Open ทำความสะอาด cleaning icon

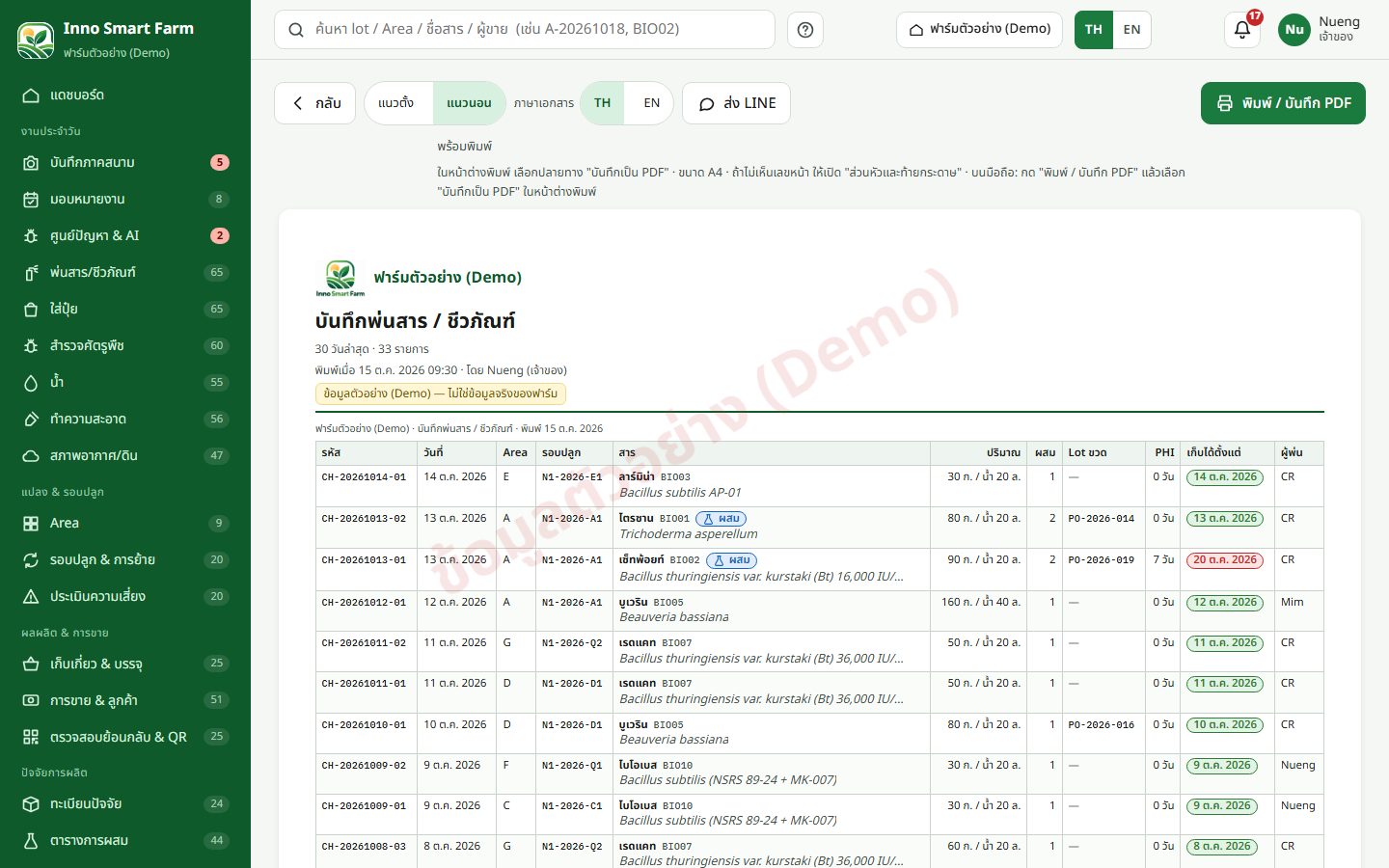(31, 420)
